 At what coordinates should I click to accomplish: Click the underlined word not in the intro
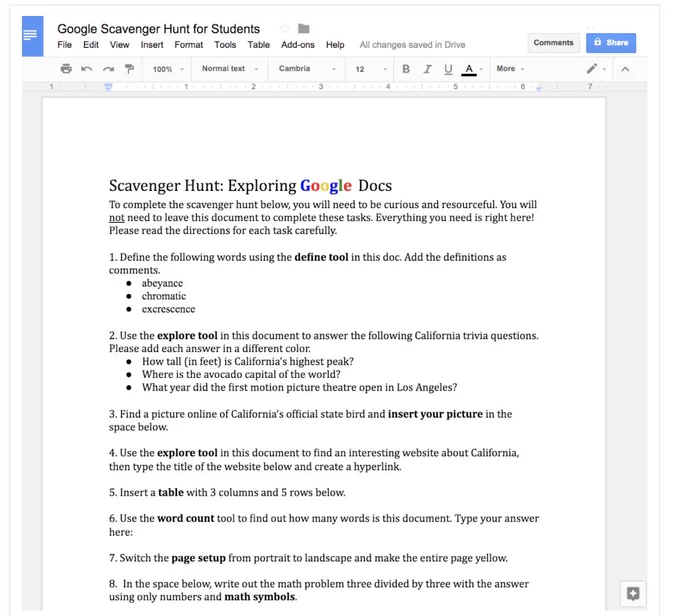[x=117, y=218]
